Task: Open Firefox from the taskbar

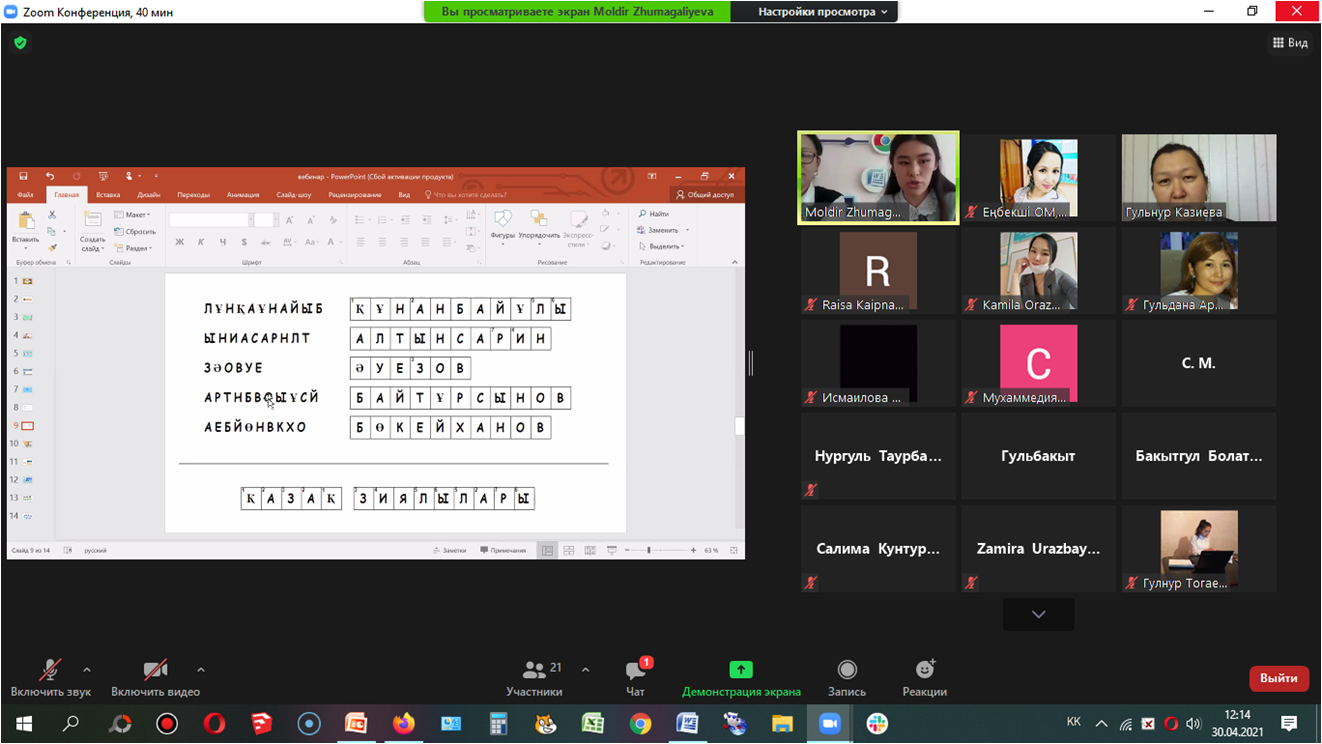Action: pos(403,724)
